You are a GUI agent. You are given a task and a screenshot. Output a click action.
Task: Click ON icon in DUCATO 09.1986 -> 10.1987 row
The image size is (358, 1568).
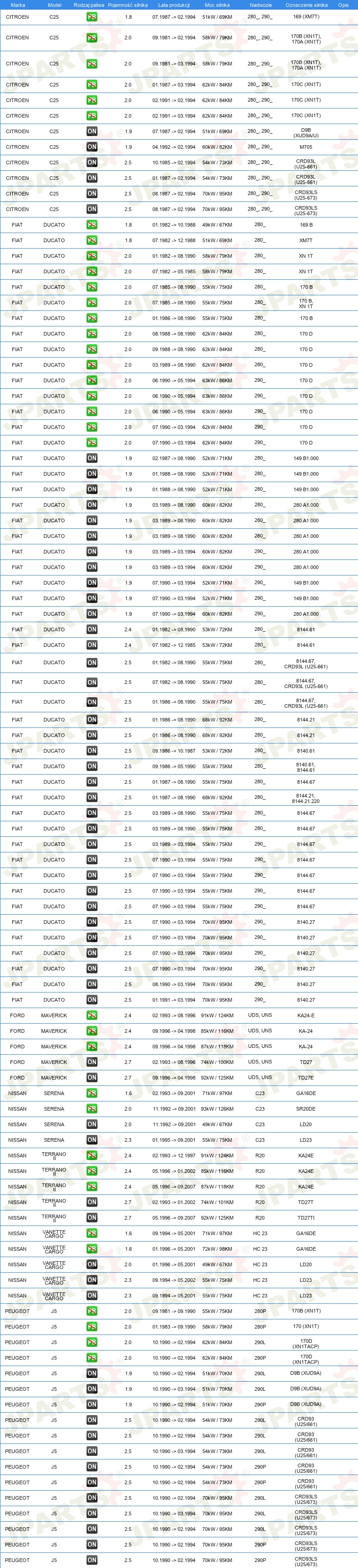(91, 751)
